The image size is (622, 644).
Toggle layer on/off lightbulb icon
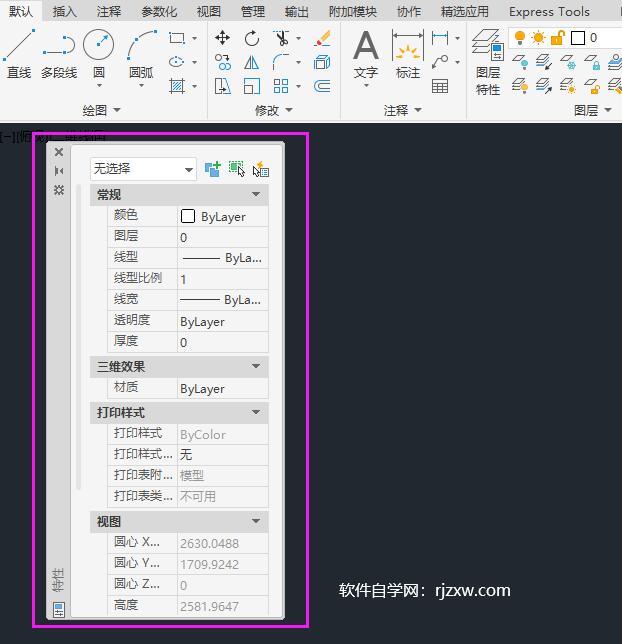pyautogui.click(x=520, y=38)
